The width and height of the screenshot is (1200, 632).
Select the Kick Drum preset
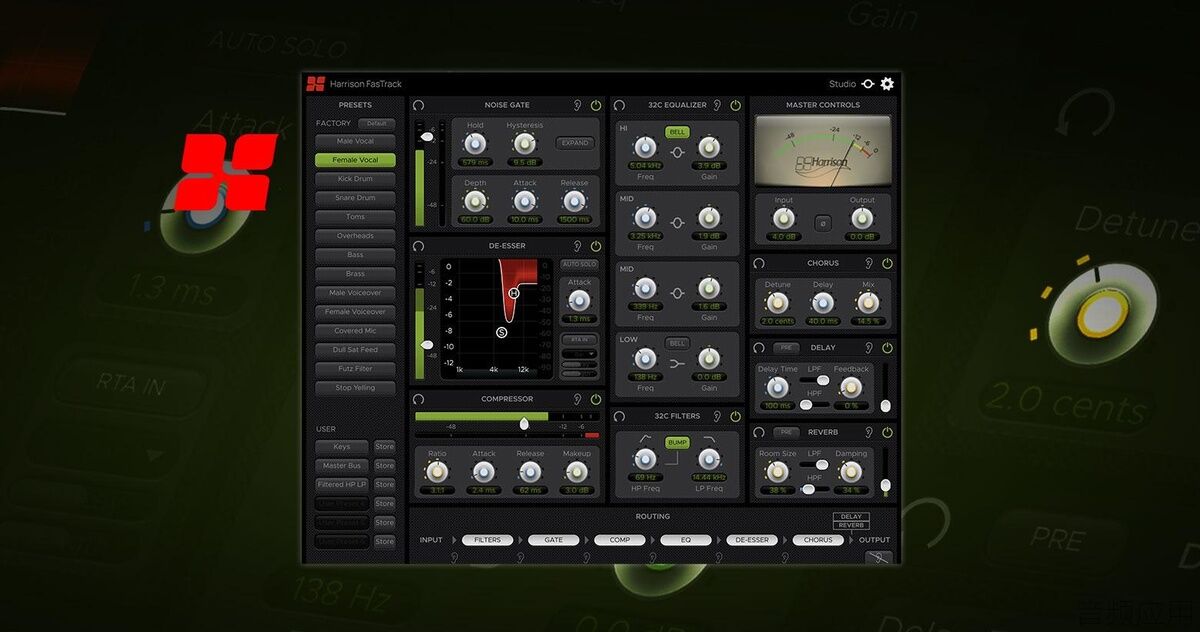(355, 179)
